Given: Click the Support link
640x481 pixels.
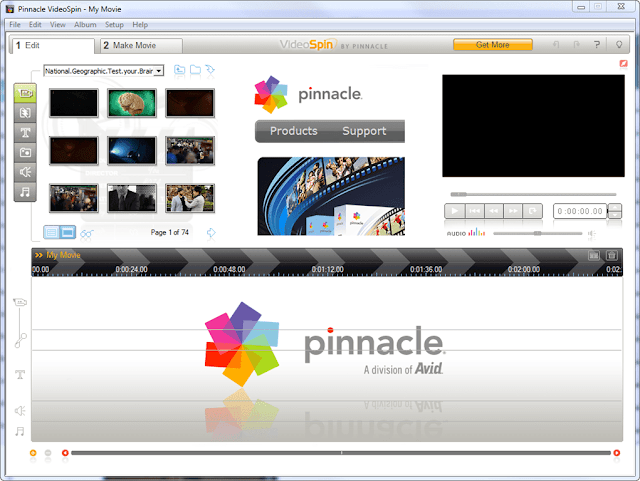Looking at the screenshot, I should (364, 131).
